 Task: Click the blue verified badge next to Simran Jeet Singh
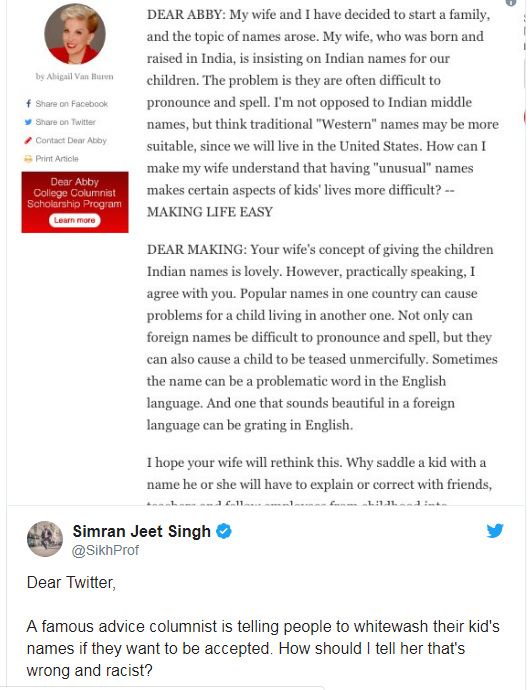(x=224, y=531)
